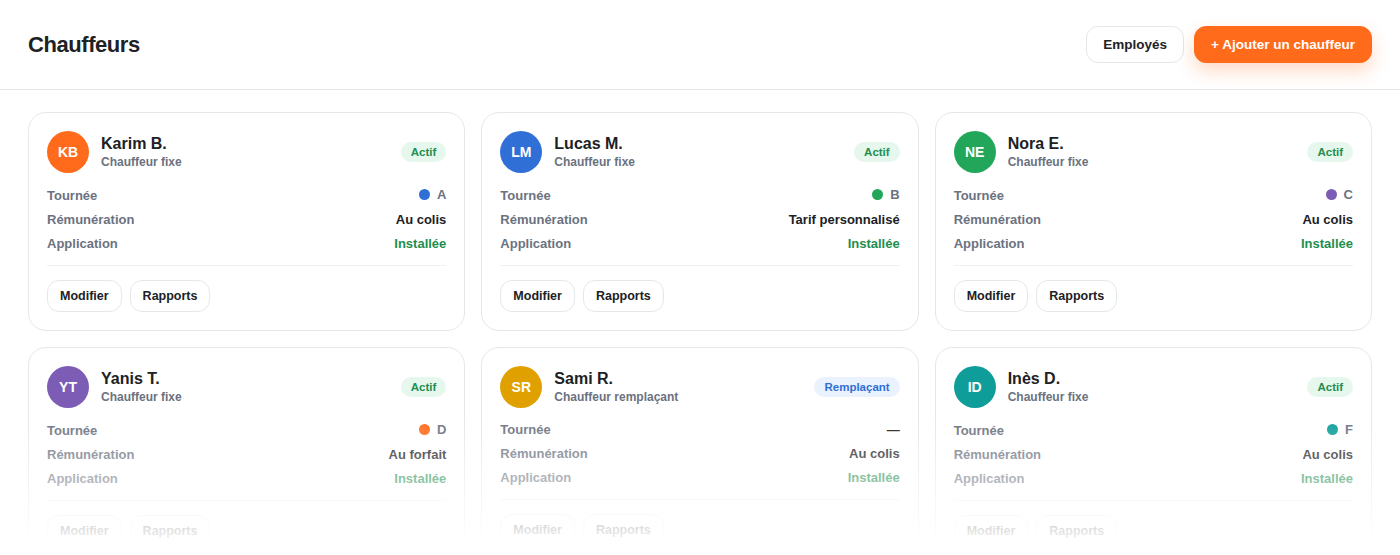Image resolution: width=1400 pixels, height=555 pixels.
Task: Click Karim B.'s orange KB avatar
Action: coord(68,152)
